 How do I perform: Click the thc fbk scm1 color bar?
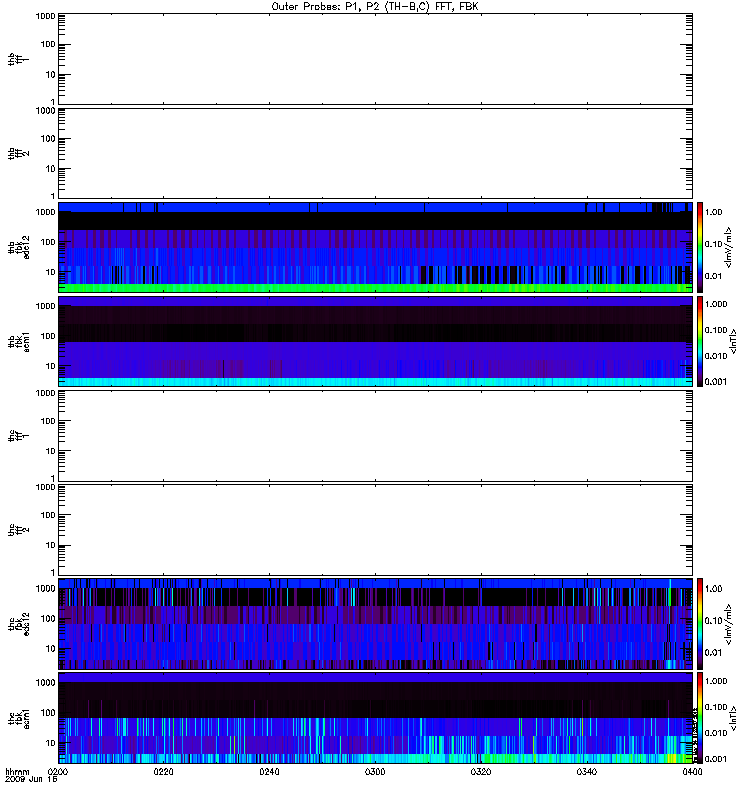tap(700, 718)
